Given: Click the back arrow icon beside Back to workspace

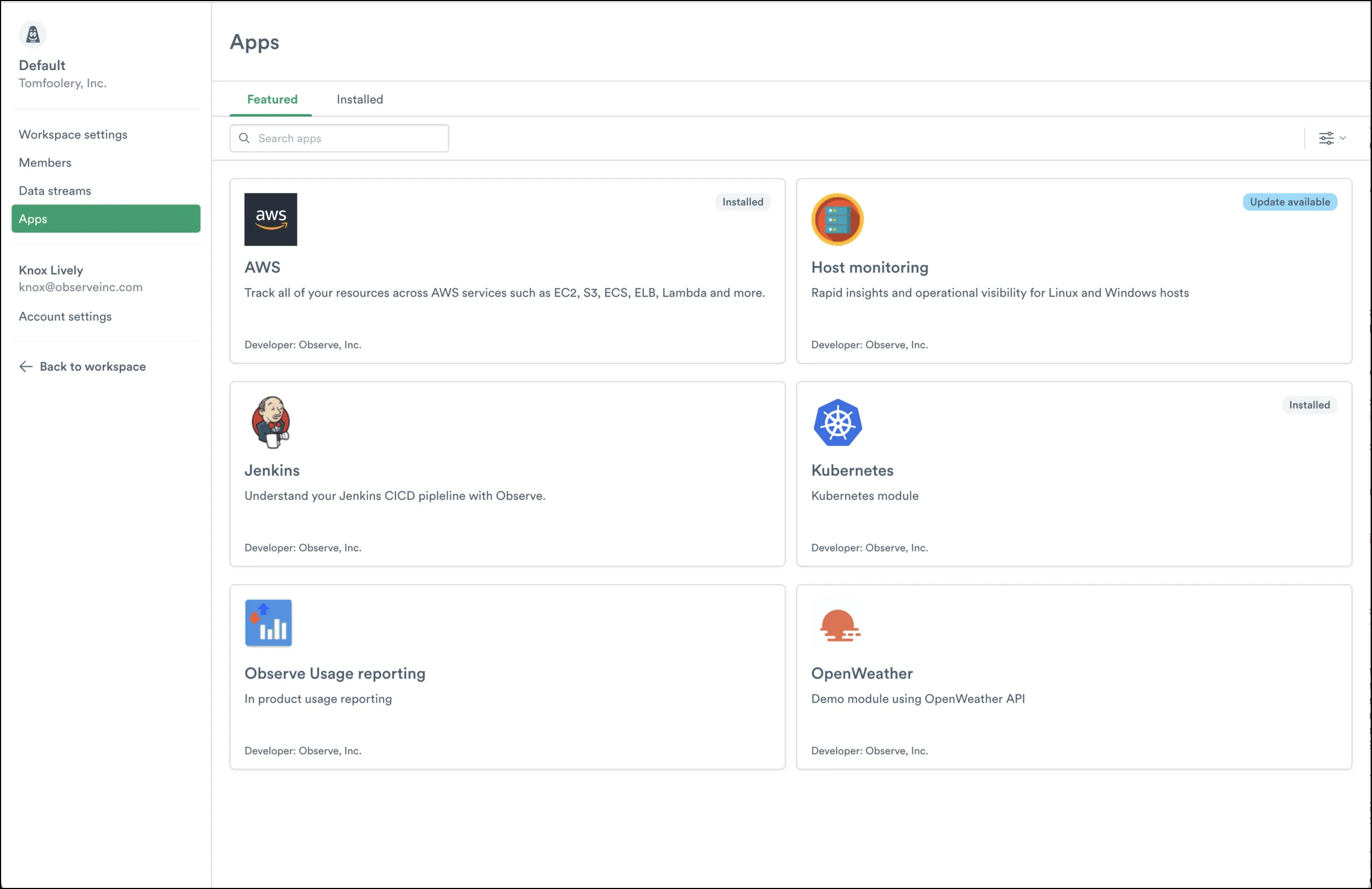Looking at the screenshot, I should pos(26,367).
